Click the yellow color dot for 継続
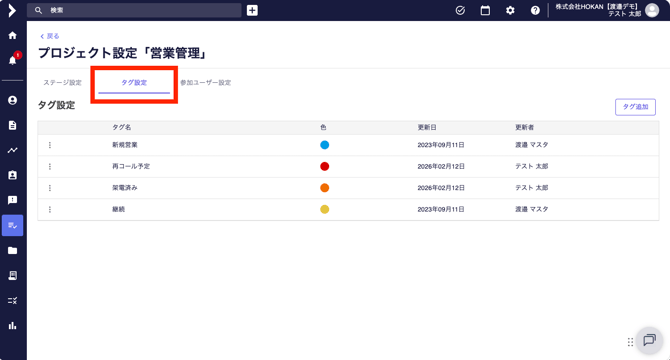670x360 pixels. click(x=325, y=209)
